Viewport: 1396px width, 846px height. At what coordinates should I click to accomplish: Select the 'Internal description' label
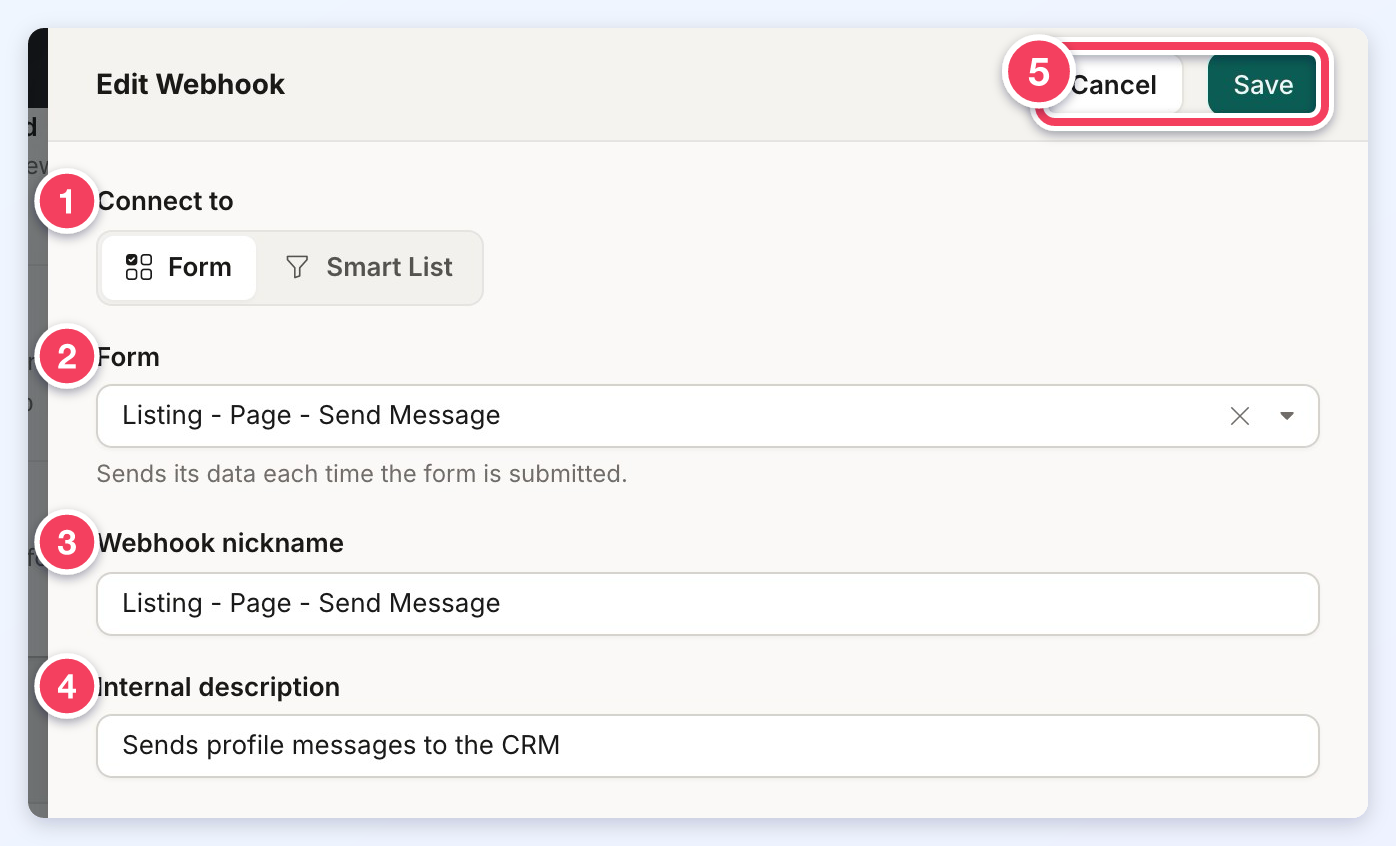[x=218, y=687]
